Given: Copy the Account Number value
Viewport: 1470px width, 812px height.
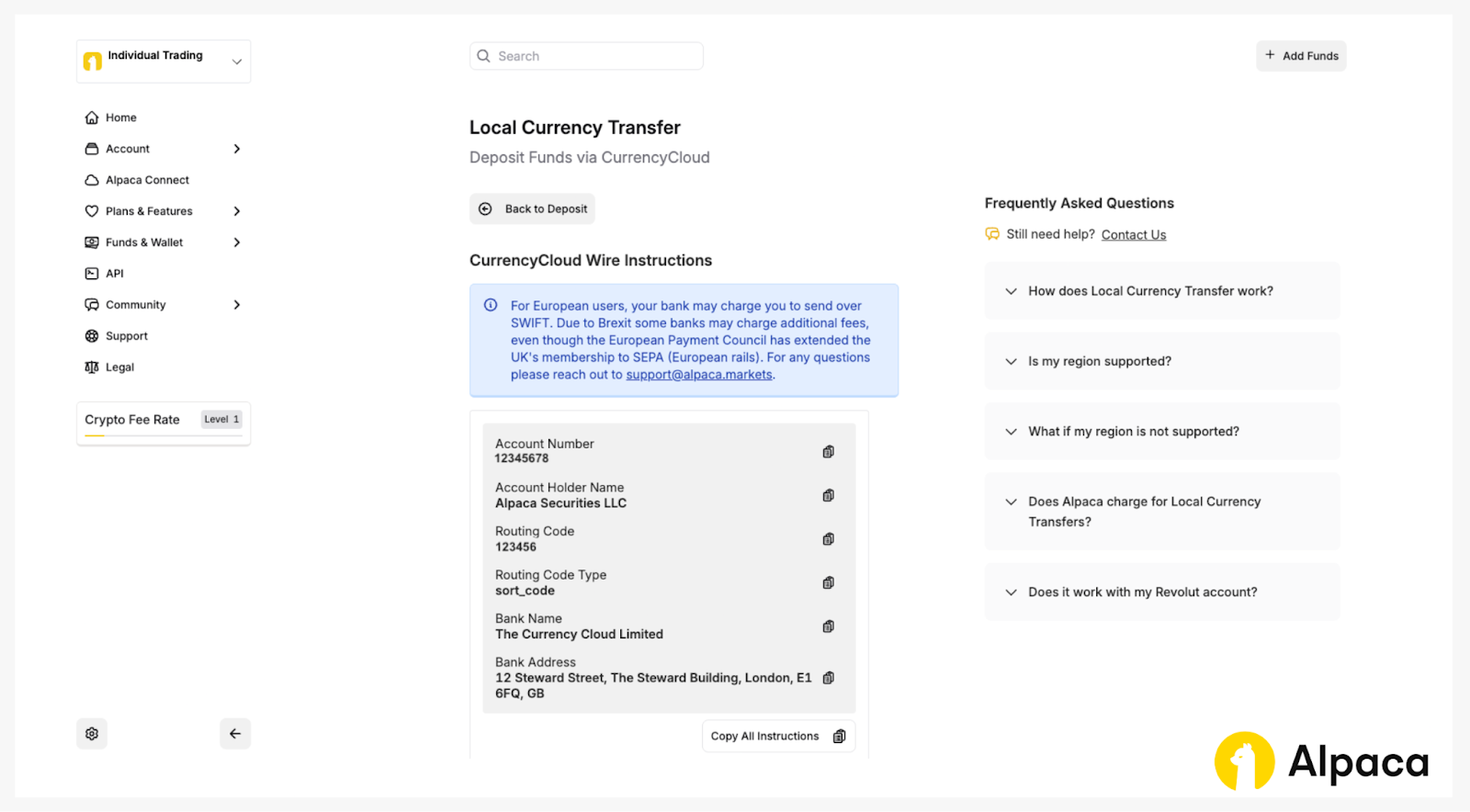Looking at the screenshot, I should point(828,452).
